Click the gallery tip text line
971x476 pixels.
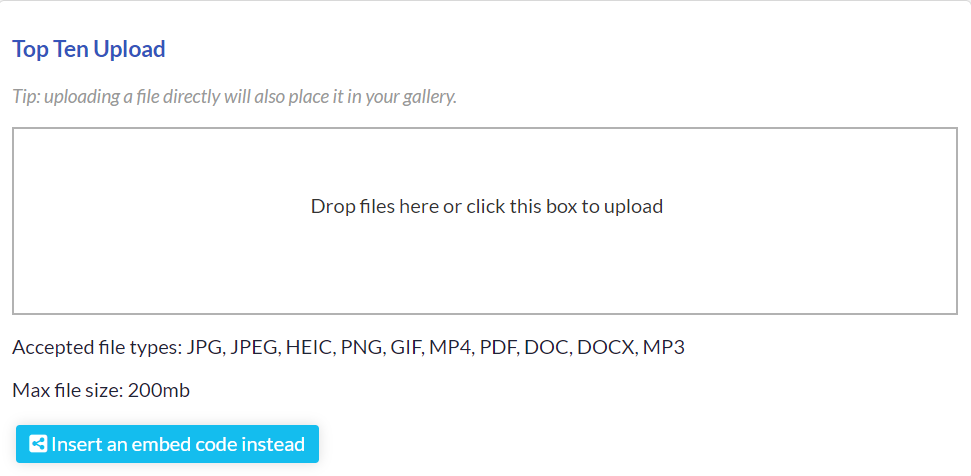[x=234, y=97]
